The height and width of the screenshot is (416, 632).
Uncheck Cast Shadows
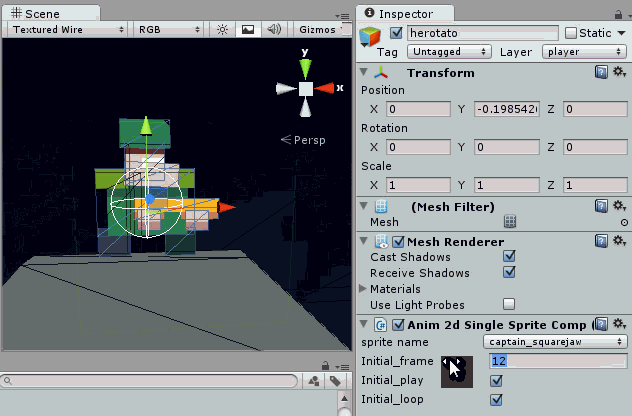click(509, 256)
